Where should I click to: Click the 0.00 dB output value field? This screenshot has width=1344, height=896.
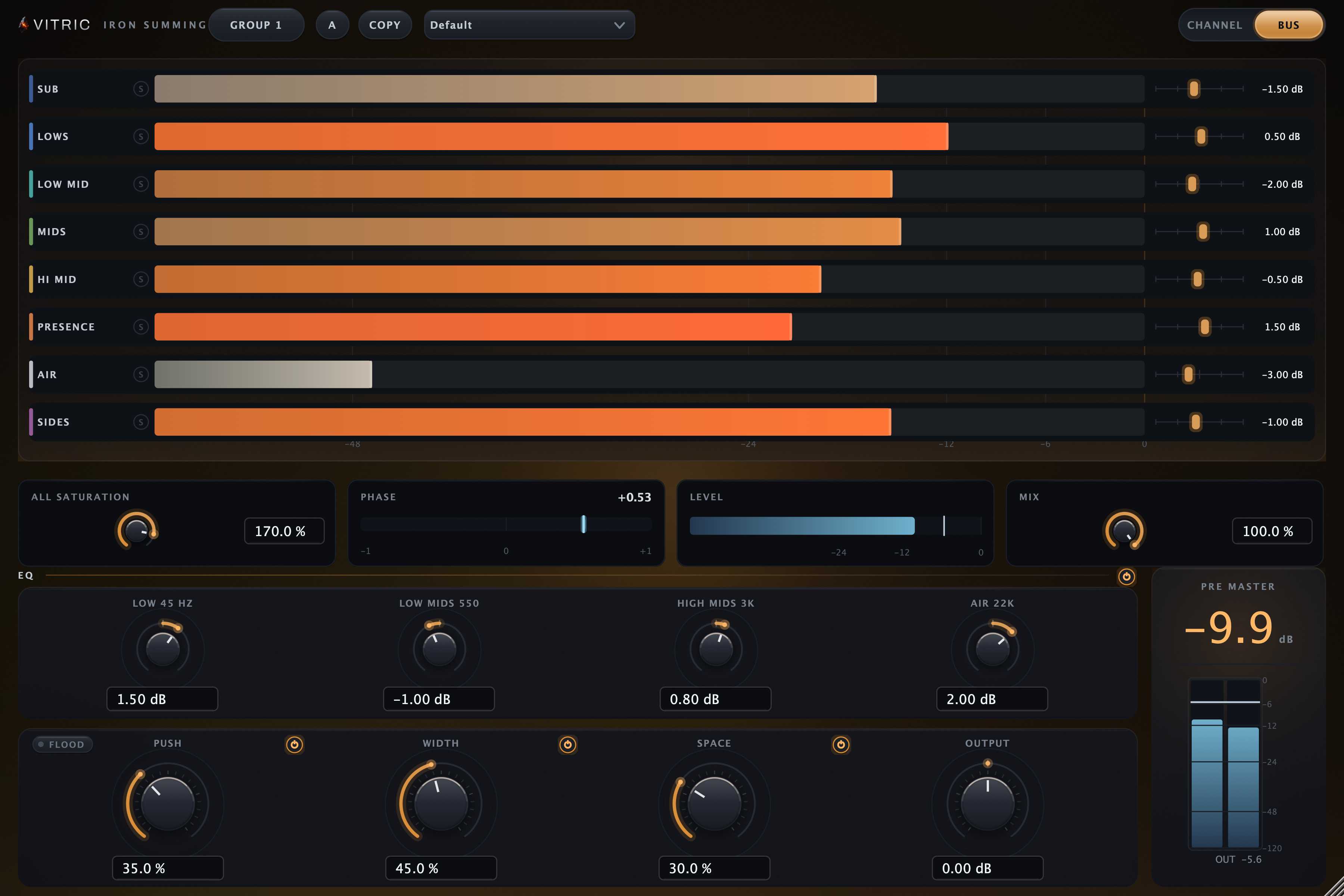[987, 868]
